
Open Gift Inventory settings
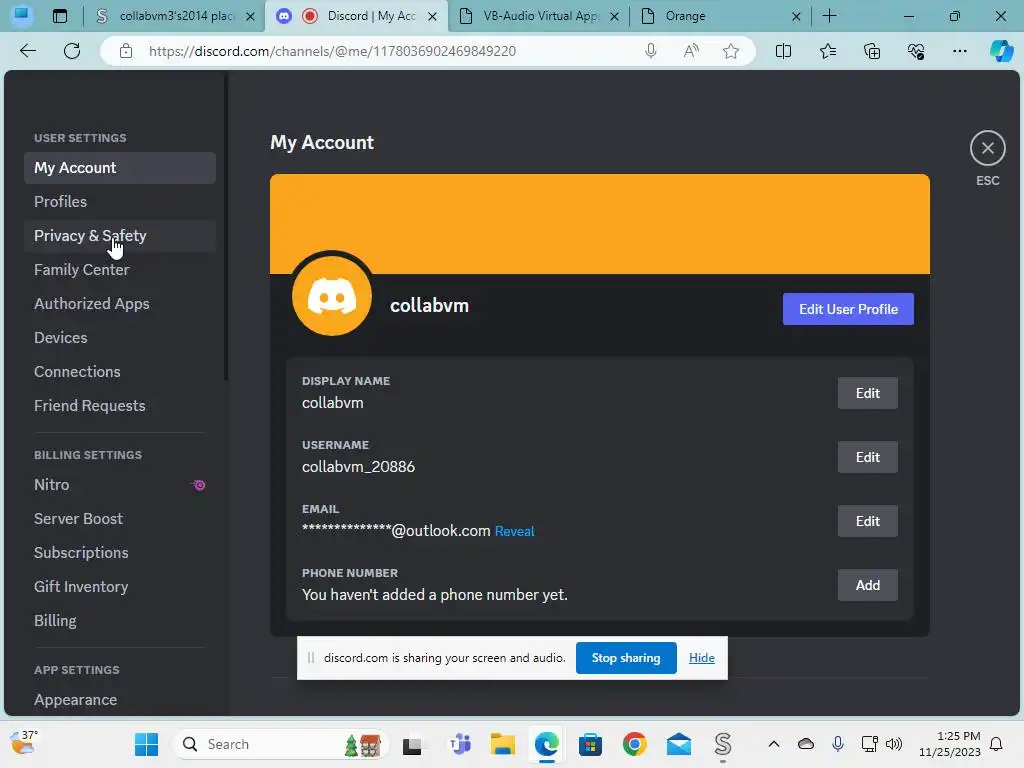coord(120,586)
